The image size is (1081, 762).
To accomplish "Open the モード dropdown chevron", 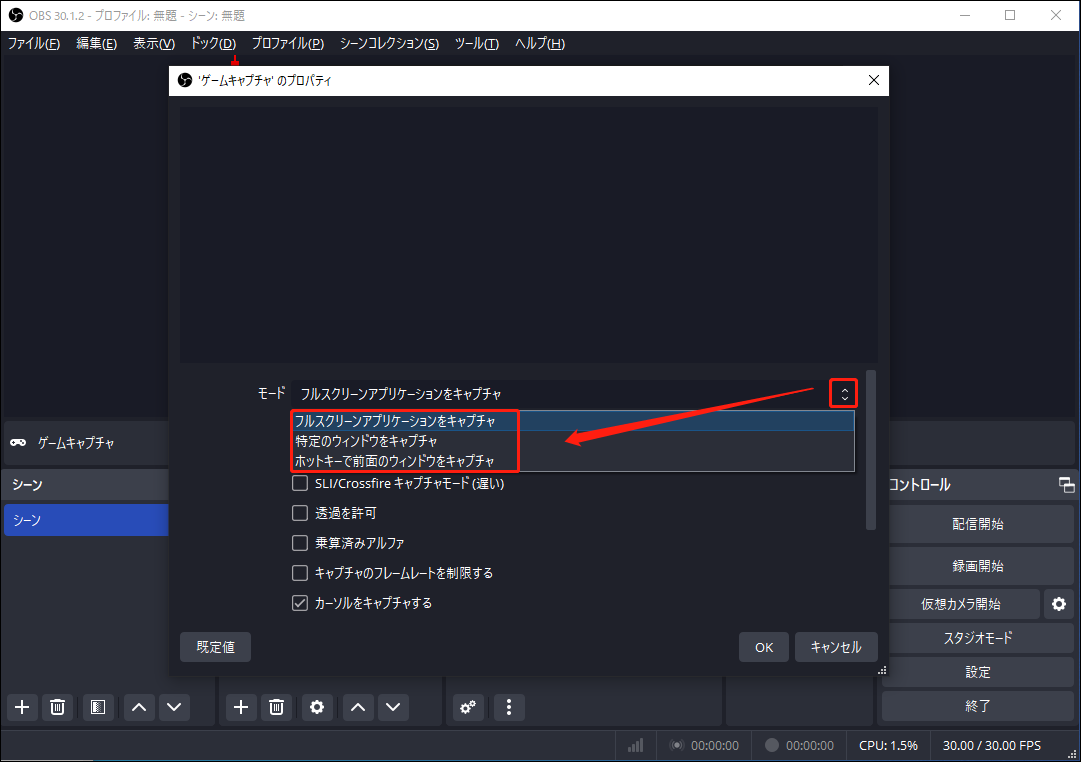I will click(843, 393).
